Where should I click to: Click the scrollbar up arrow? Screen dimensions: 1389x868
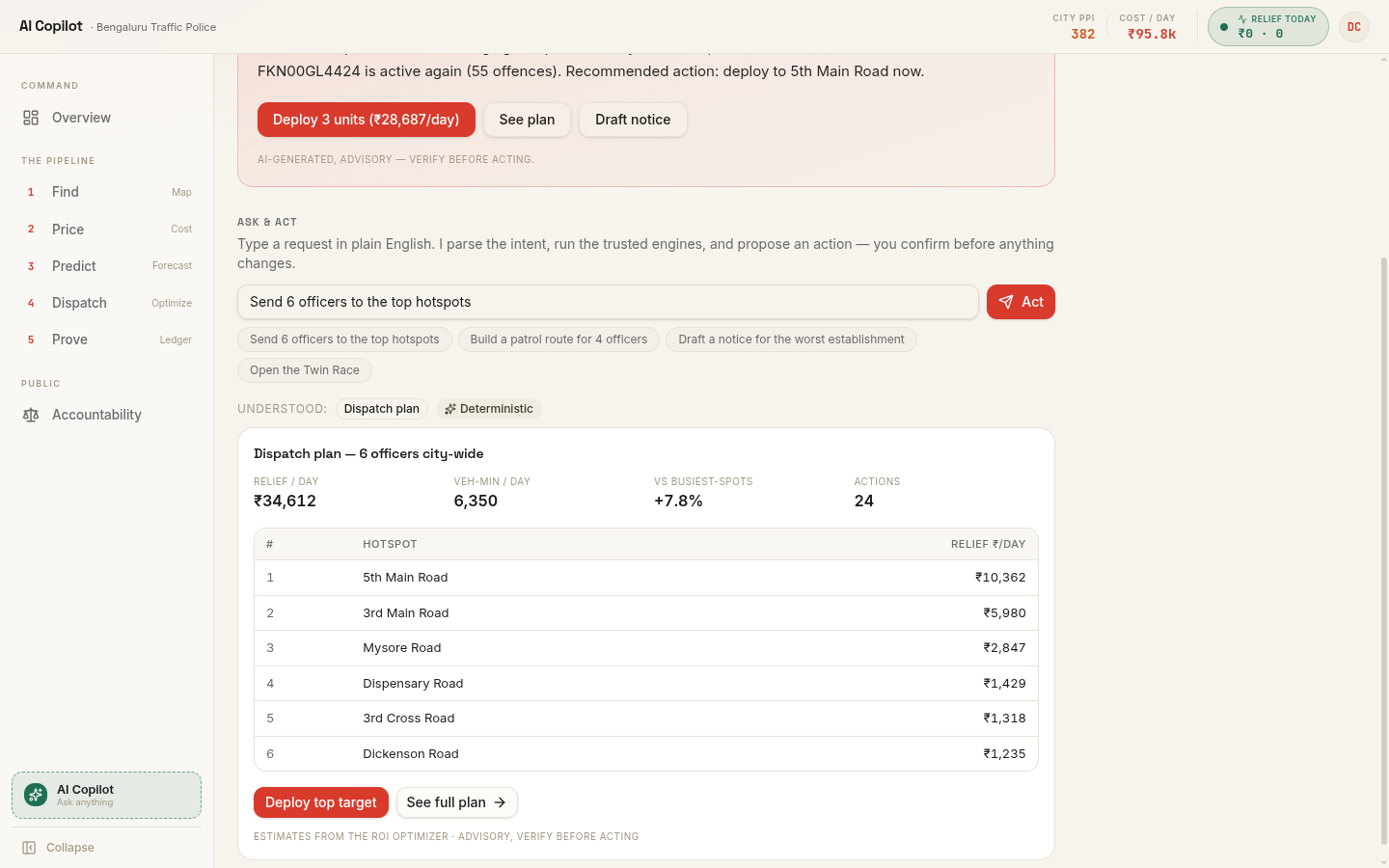1384,60
